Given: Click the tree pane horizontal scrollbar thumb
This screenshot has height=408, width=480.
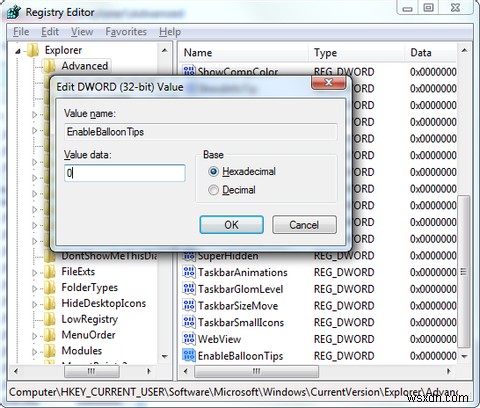Looking at the screenshot, I should pos(92,371).
